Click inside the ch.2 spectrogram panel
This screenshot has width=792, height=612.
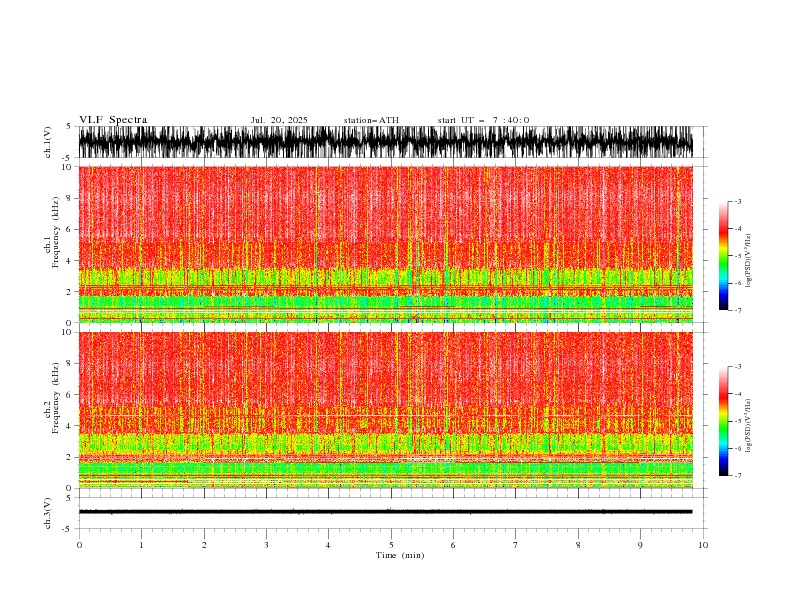(385, 410)
